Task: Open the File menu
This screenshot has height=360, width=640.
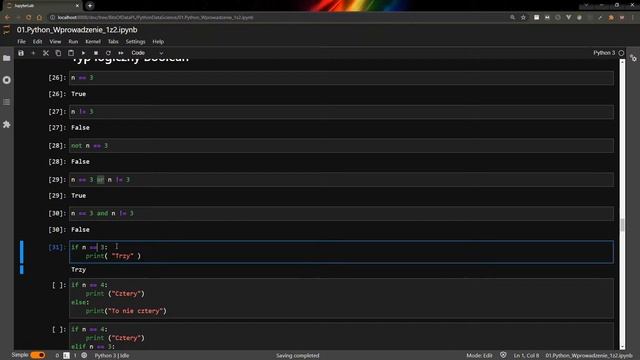Action: click(21, 42)
